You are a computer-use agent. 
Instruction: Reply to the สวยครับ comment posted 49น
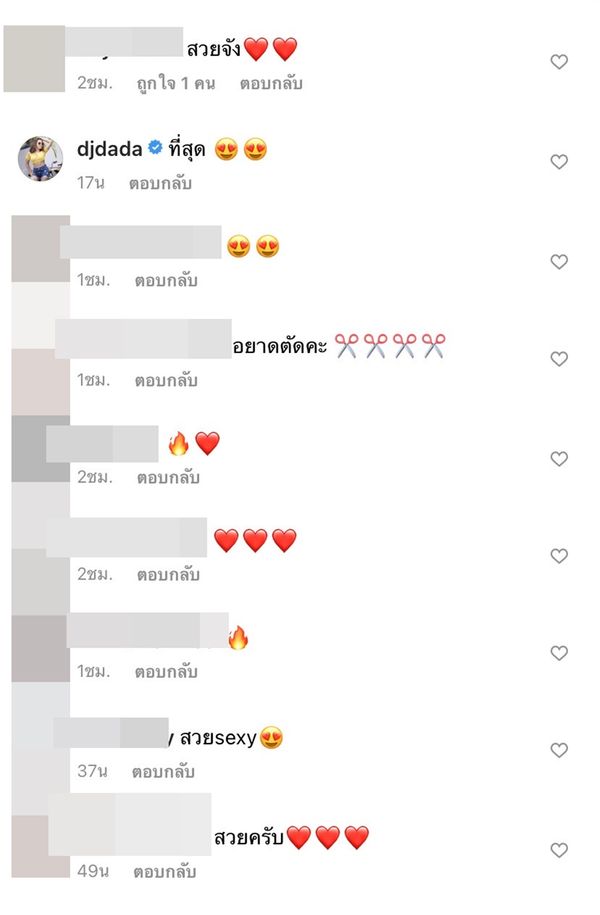[165, 872]
